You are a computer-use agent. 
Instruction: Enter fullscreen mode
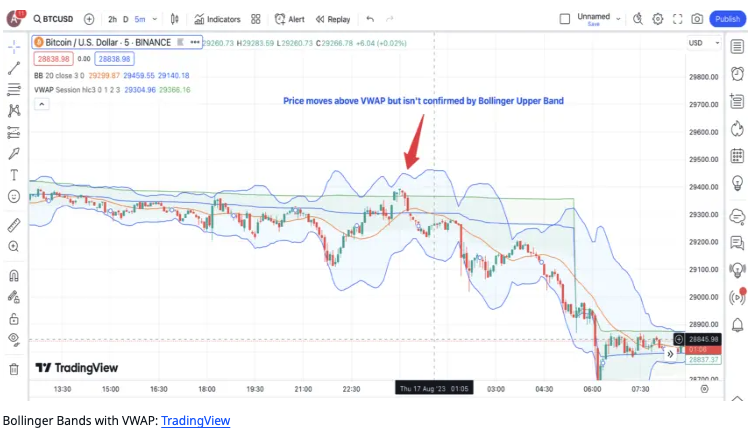tap(677, 19)
